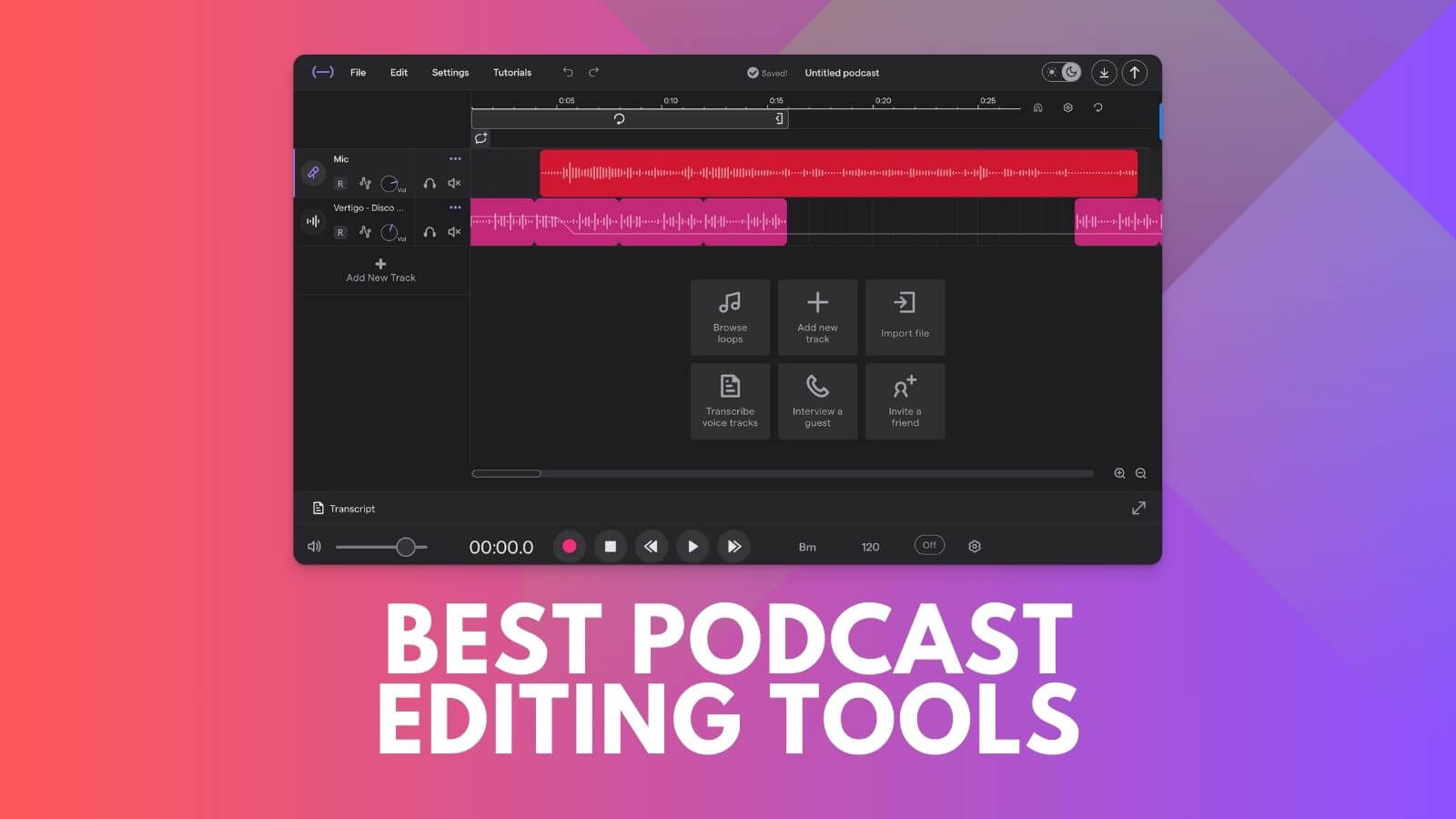The height and width of the screenshot is (819, 1456).
Task: Select the Invite a friend tile
Action: (905, 401)
